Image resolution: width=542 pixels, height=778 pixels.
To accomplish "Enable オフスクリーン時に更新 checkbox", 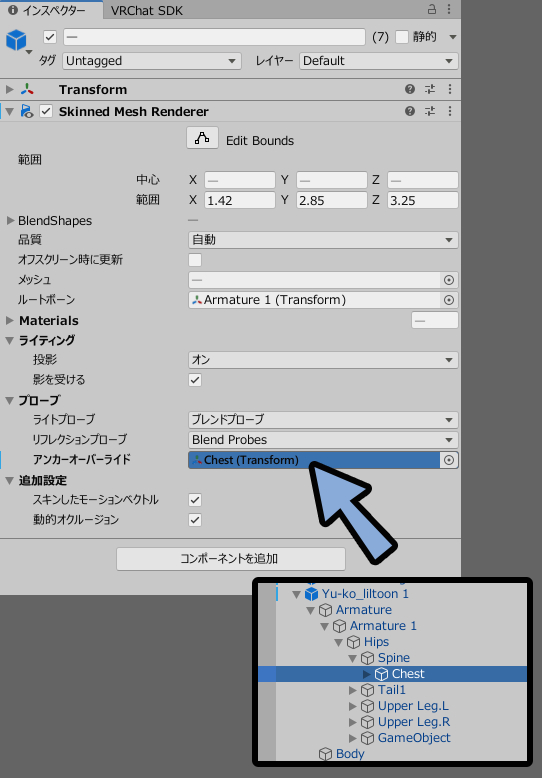I will point(195,260).
